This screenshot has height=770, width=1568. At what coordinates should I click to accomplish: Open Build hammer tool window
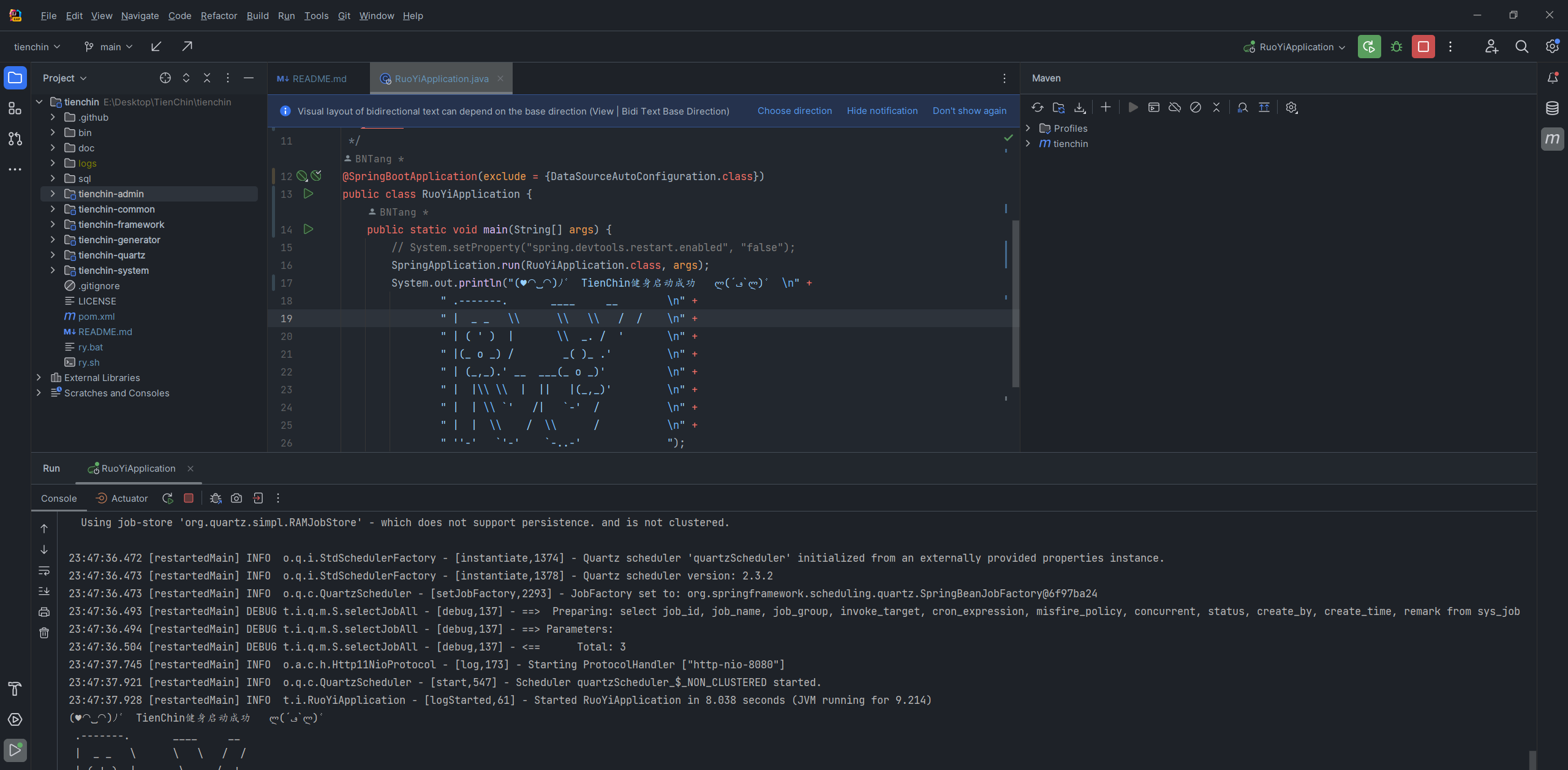tap(15, 689)
